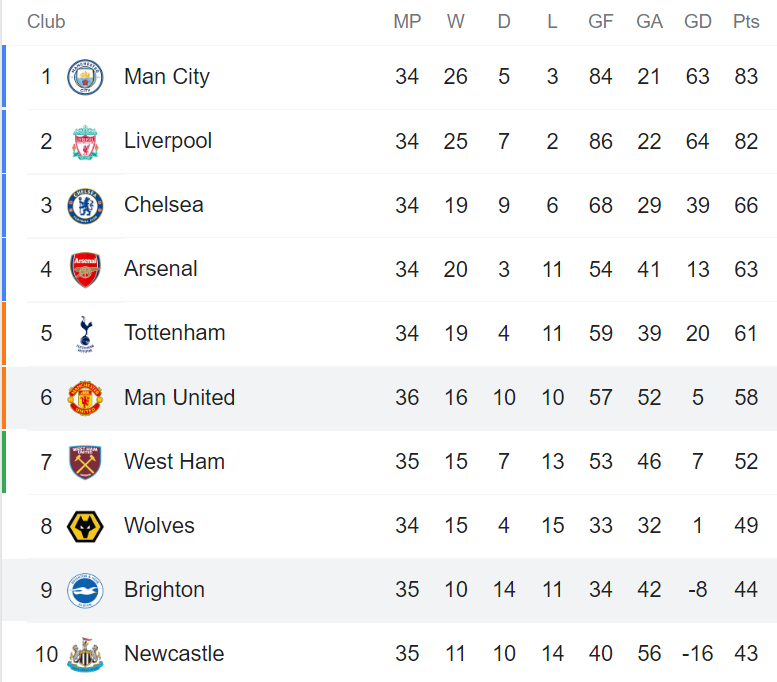777x682 pixels.
Task: Click the MP column header
Action: tap(407, 21)
